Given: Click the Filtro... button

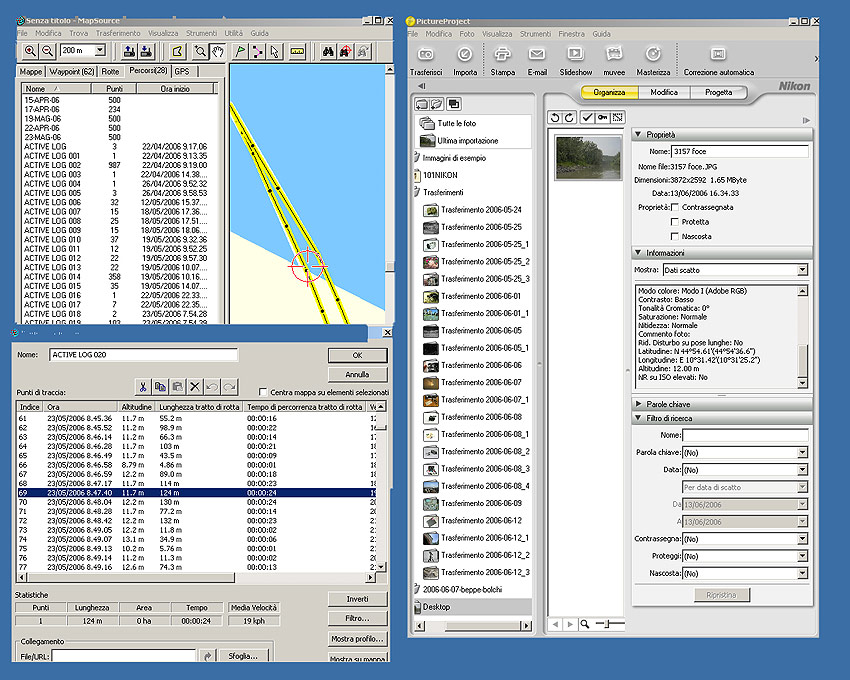Looking at the screenshot, I should pyautogui.click(x=357, y=619).
